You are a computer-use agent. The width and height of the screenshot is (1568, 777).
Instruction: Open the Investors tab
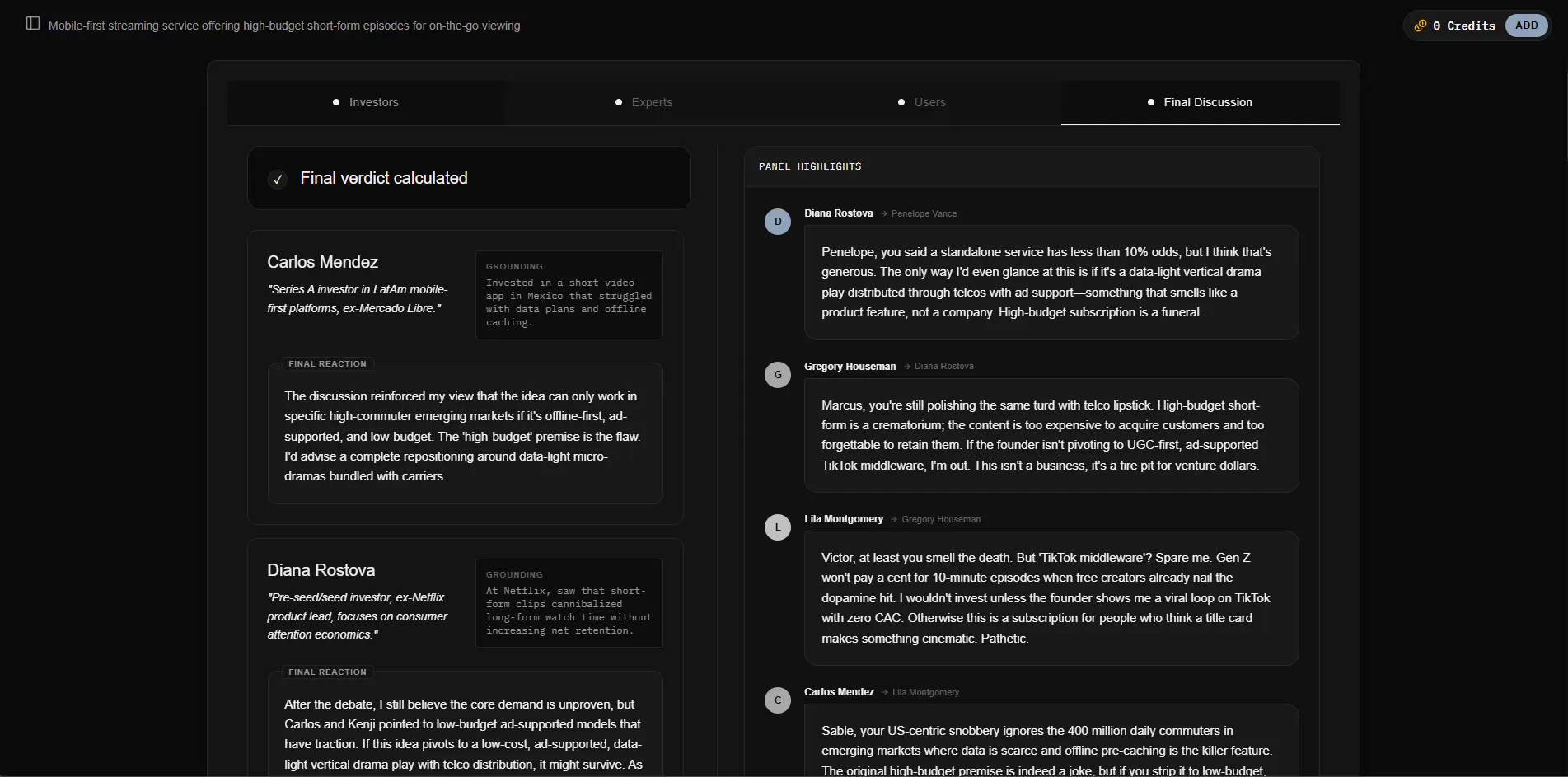[x=367, y=102]
